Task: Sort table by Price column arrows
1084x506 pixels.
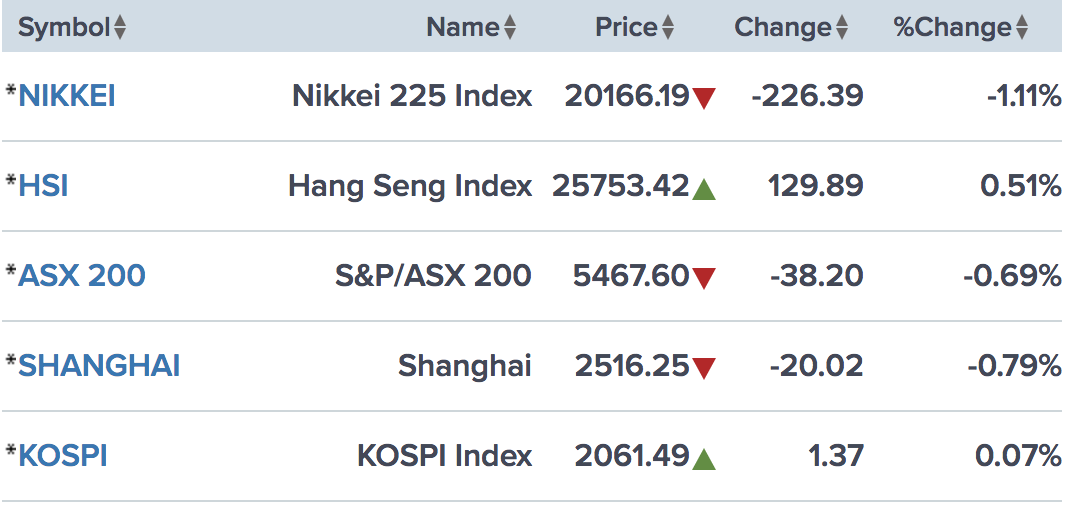Action: [x=668, y=28]
